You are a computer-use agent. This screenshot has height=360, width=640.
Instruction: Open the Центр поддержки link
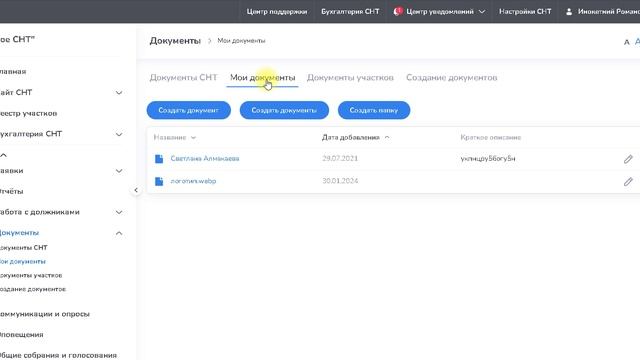tap(276, 11)
